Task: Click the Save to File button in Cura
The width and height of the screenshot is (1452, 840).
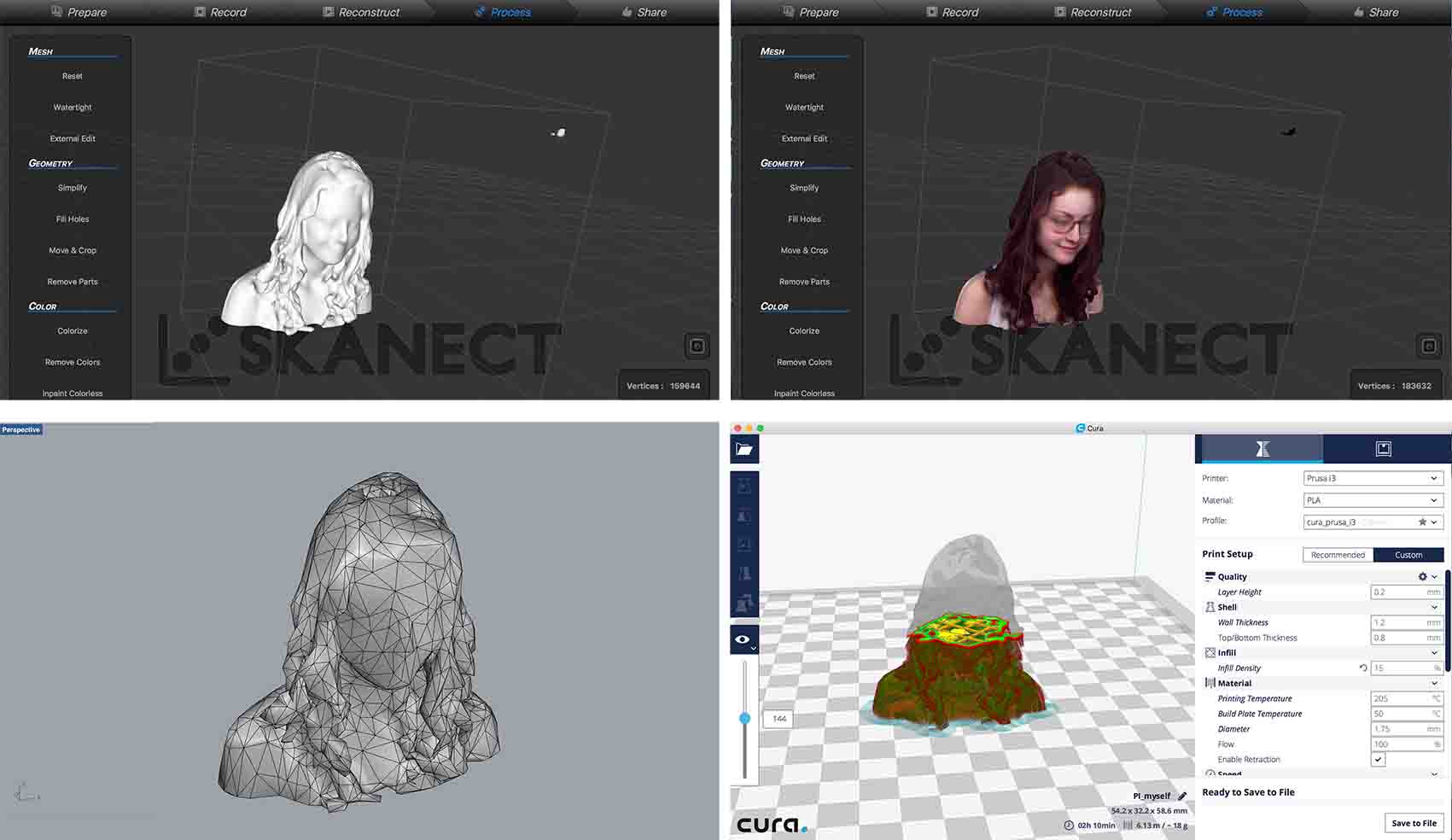Action: (x=1414, y=823)
